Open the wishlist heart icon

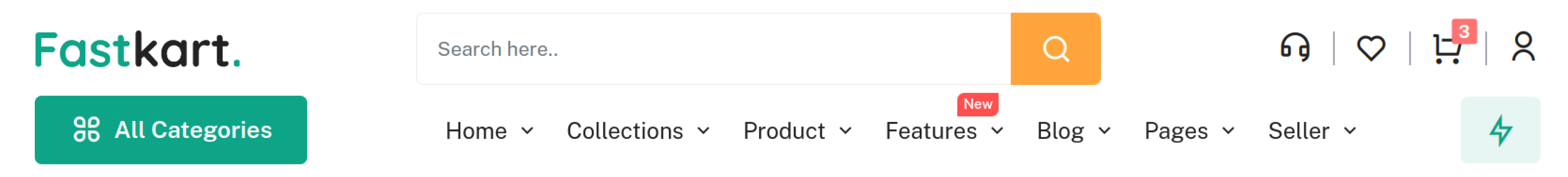1371,48
